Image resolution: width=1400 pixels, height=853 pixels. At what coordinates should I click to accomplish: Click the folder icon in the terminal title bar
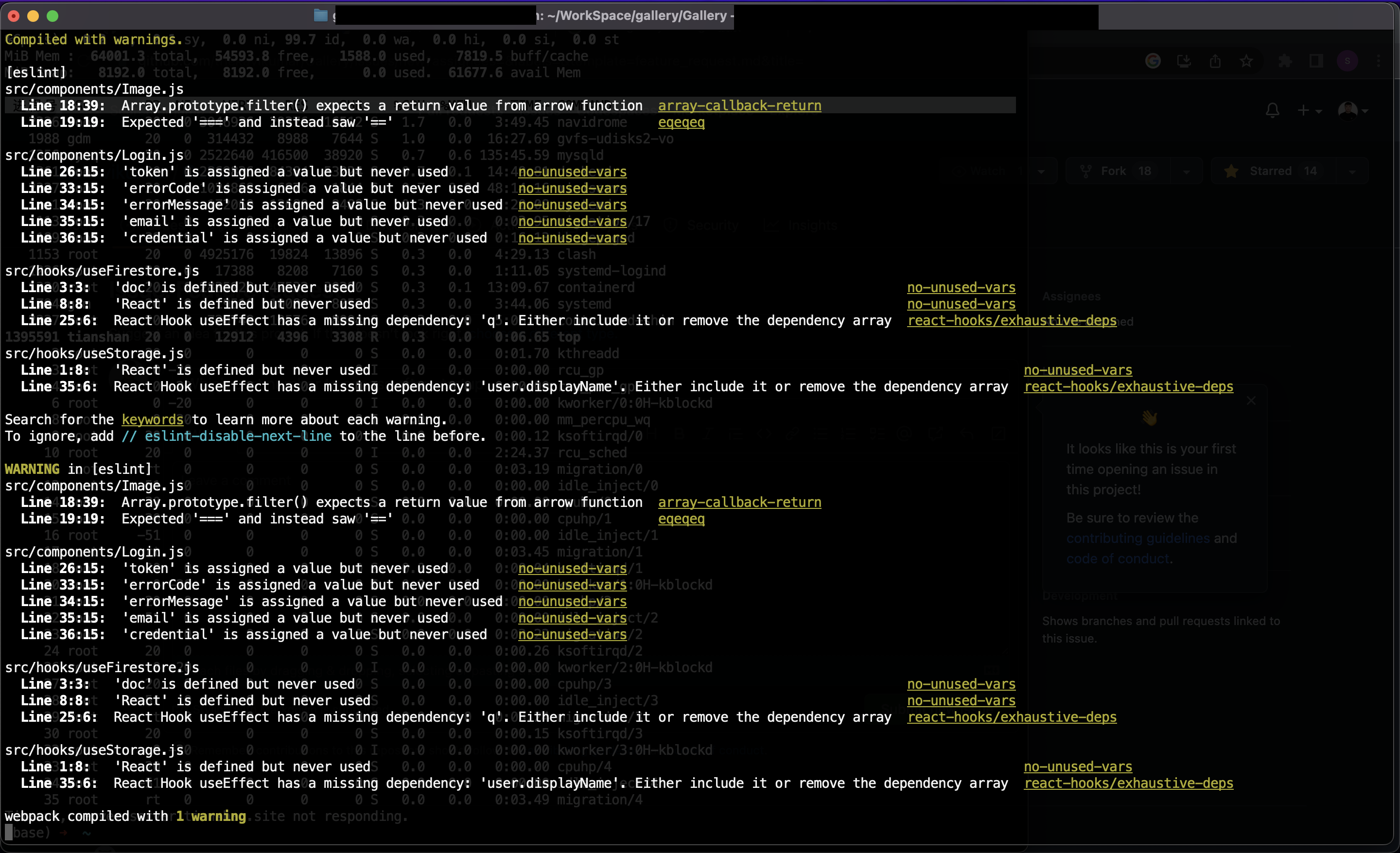point(321,16)
